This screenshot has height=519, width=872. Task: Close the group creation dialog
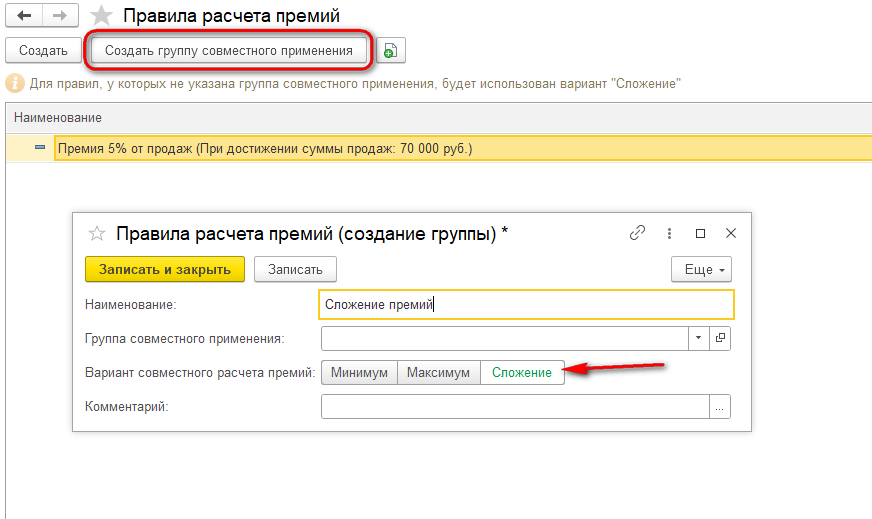(731, 234)
